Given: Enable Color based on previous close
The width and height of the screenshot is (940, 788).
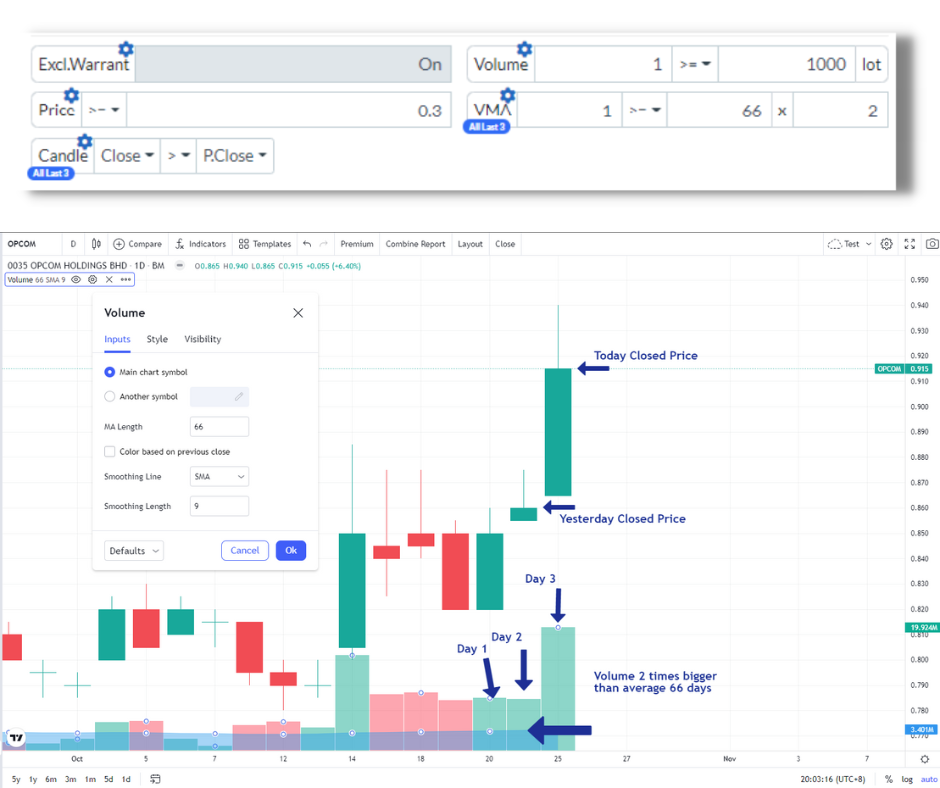Looking at the screenshot, I should coord(110,451).
